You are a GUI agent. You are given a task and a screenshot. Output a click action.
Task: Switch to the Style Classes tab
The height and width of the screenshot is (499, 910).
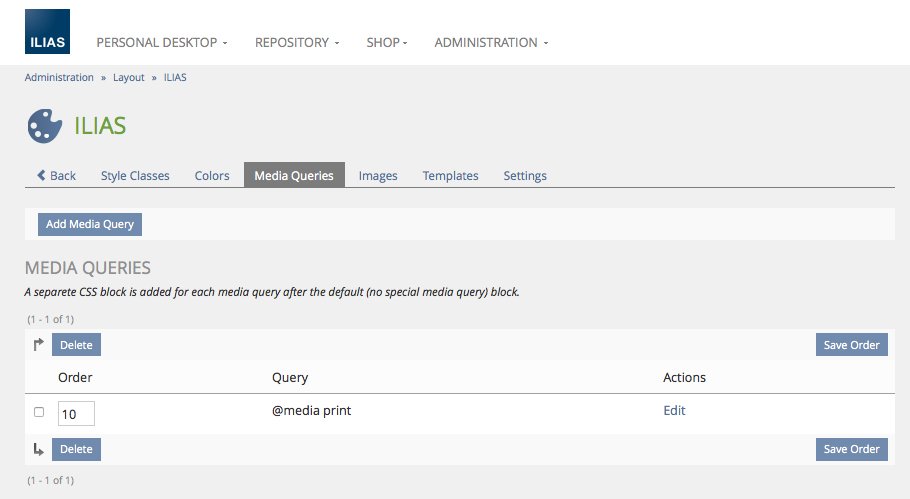pyautogui.click(x=135, y=176)
